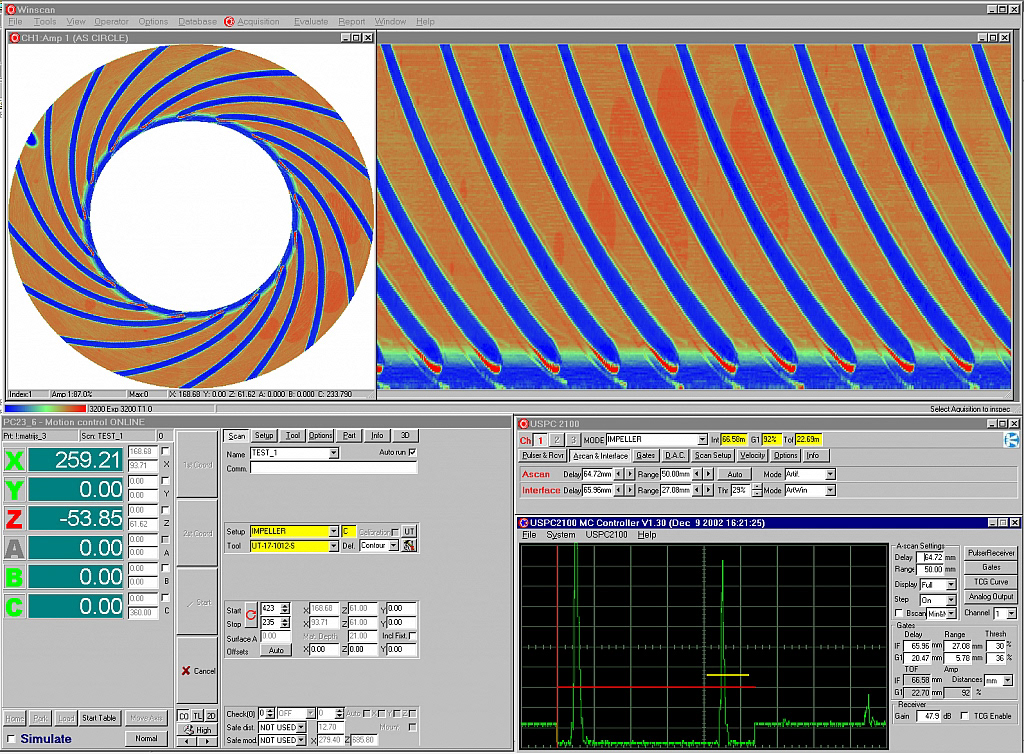Image resolution: width=1024 pixels, height=754 pixels.
Task: Click the High speed icon button
Action: pyautogui.click(x=199, y=730)
